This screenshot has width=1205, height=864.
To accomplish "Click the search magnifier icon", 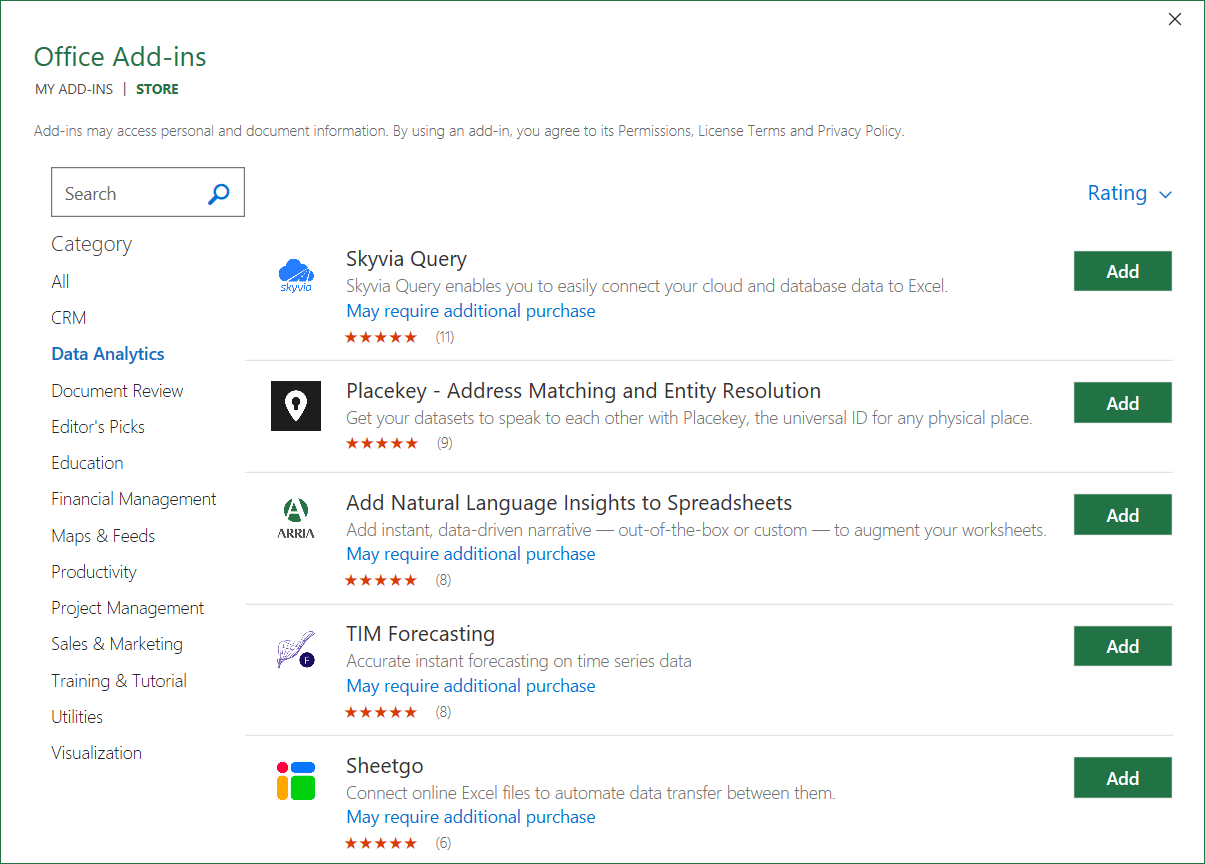I will (x=219, y=193).
